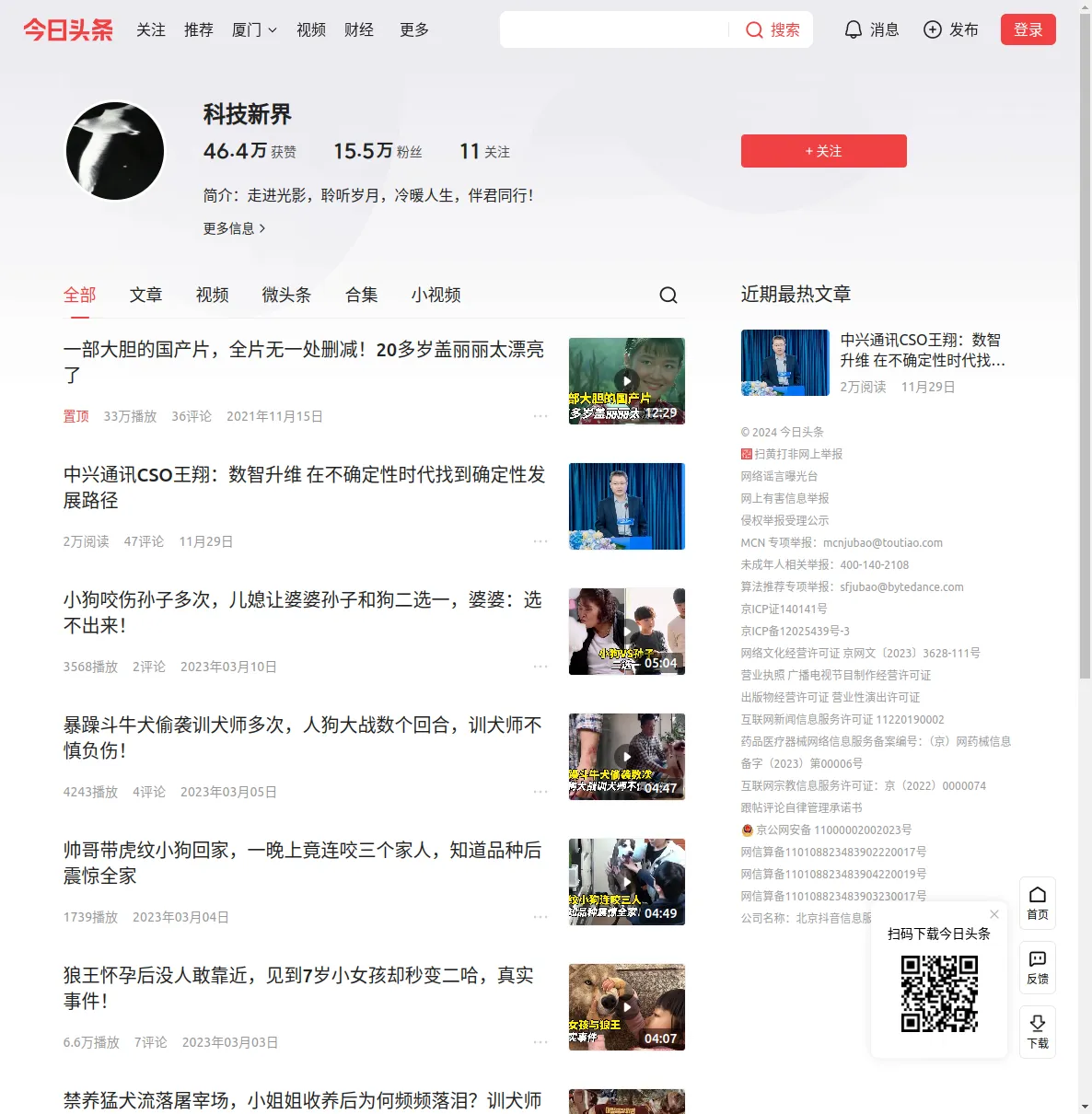
Task: Close the QR code download popup
Action: pos(994,914)
